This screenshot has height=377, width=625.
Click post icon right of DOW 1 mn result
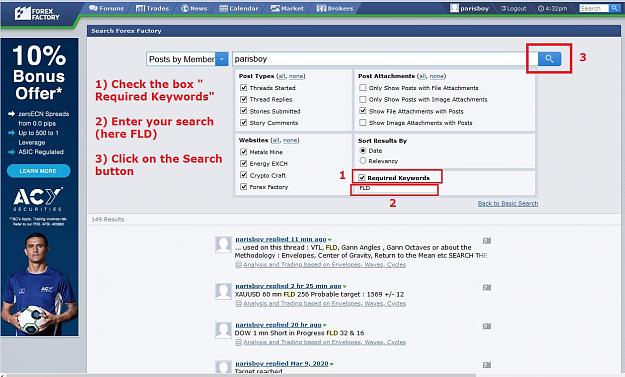coord(487,326)
